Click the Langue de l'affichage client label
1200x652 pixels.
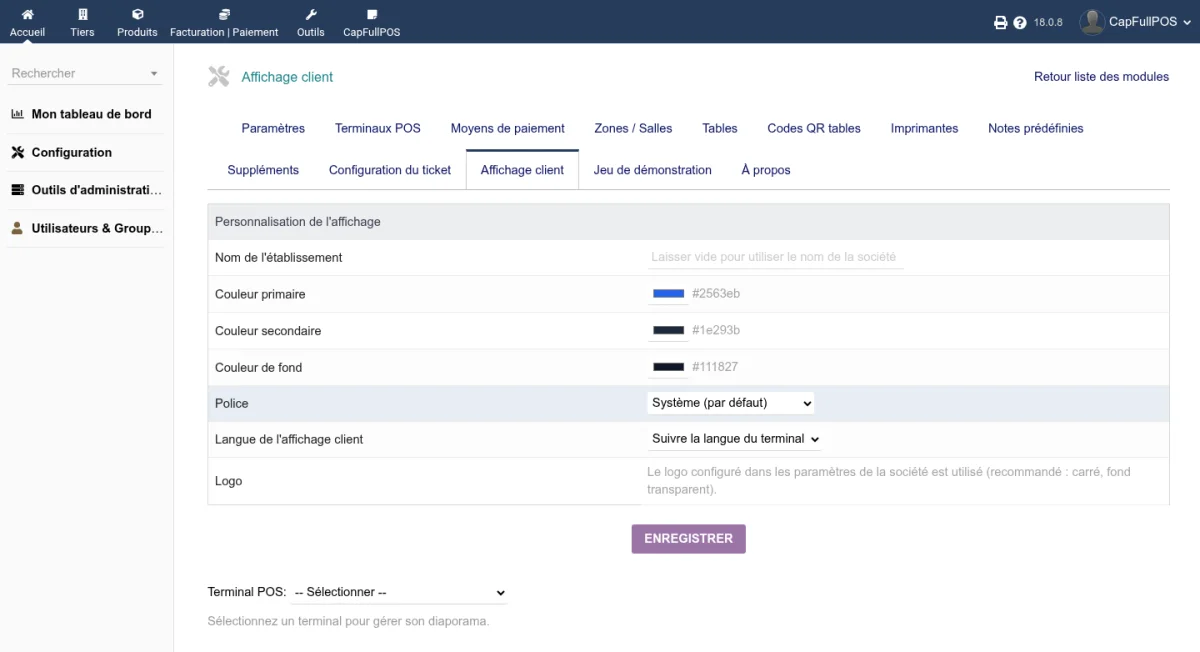289,439
